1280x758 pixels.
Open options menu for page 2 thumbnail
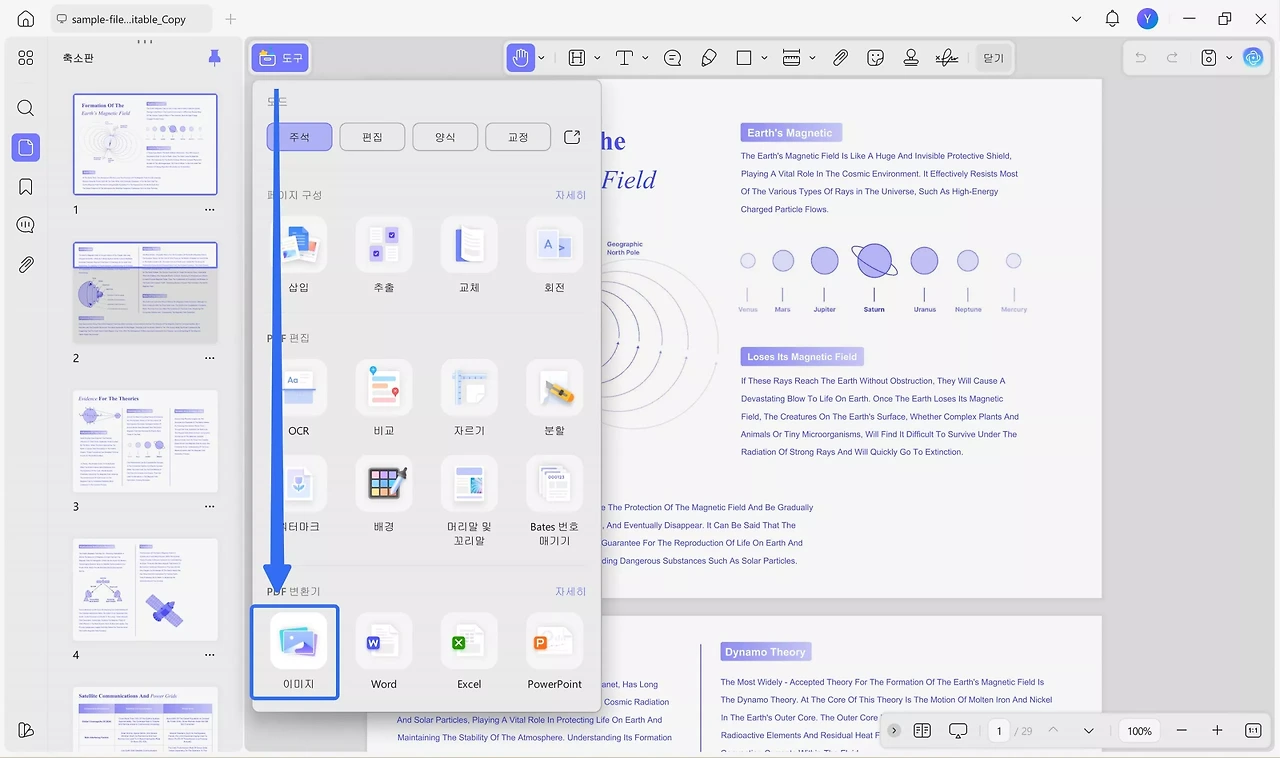[209, 358]
